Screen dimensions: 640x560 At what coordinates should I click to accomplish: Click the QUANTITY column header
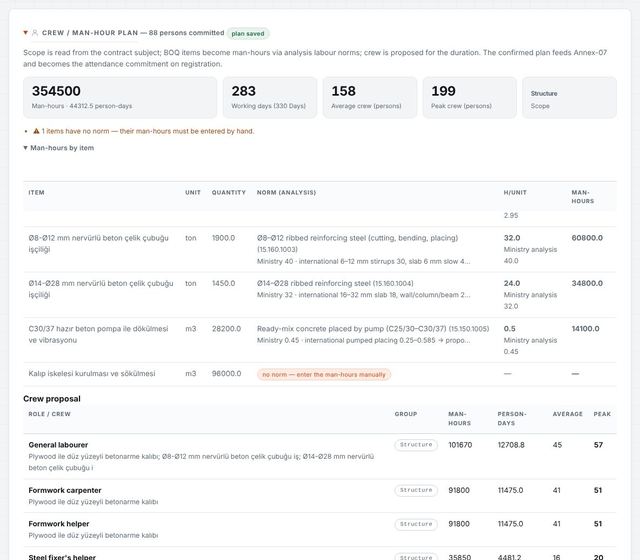229,192
